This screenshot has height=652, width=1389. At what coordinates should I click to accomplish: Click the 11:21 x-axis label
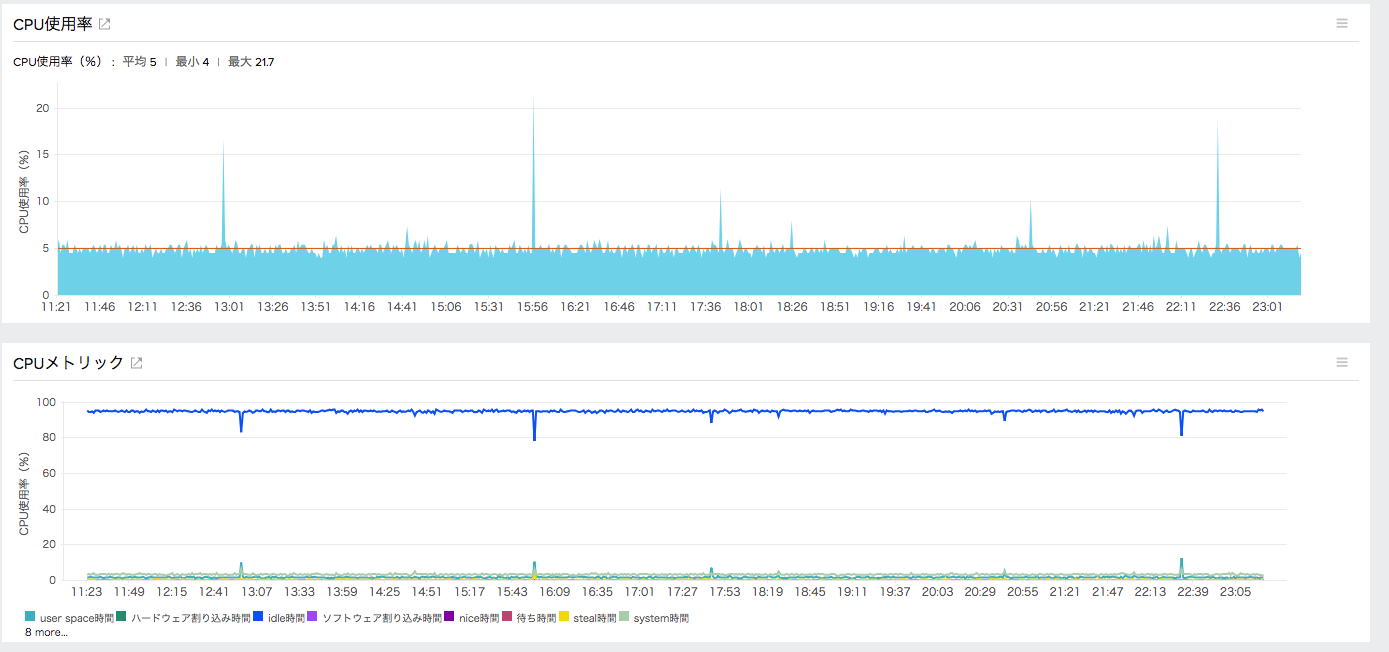click(56, 307)
